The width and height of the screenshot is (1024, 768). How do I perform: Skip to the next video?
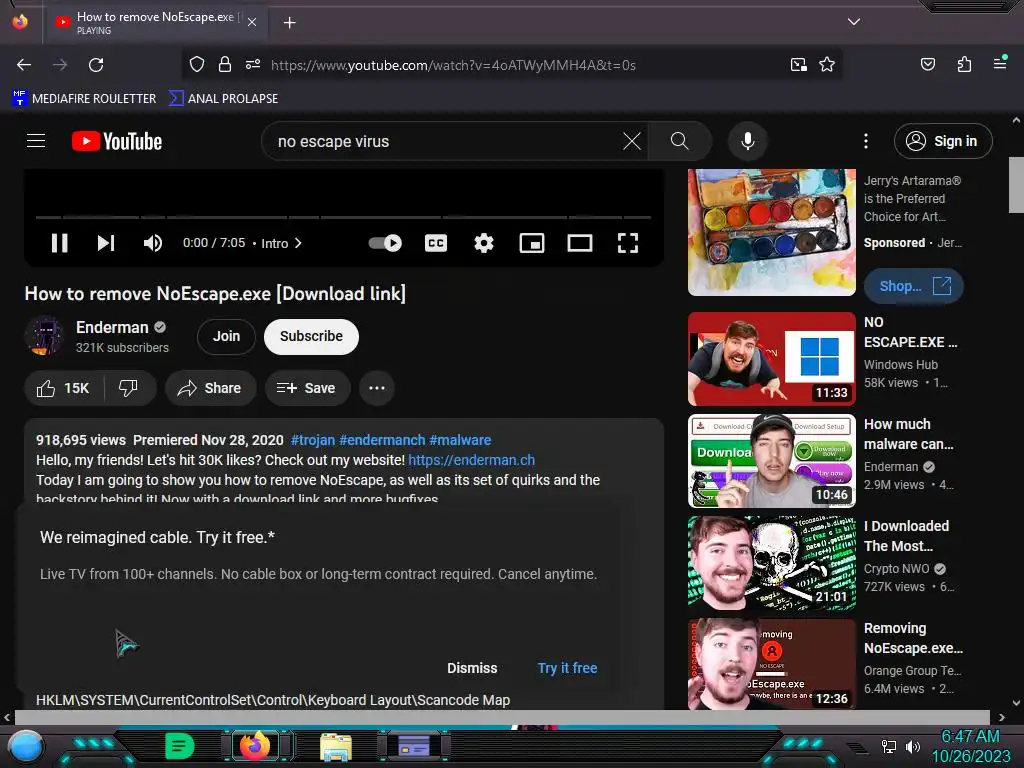click(x=106, y=243)
